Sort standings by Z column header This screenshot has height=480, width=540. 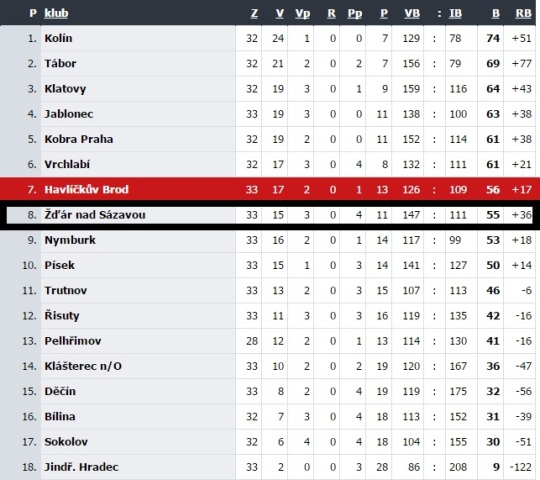[254, 13]
